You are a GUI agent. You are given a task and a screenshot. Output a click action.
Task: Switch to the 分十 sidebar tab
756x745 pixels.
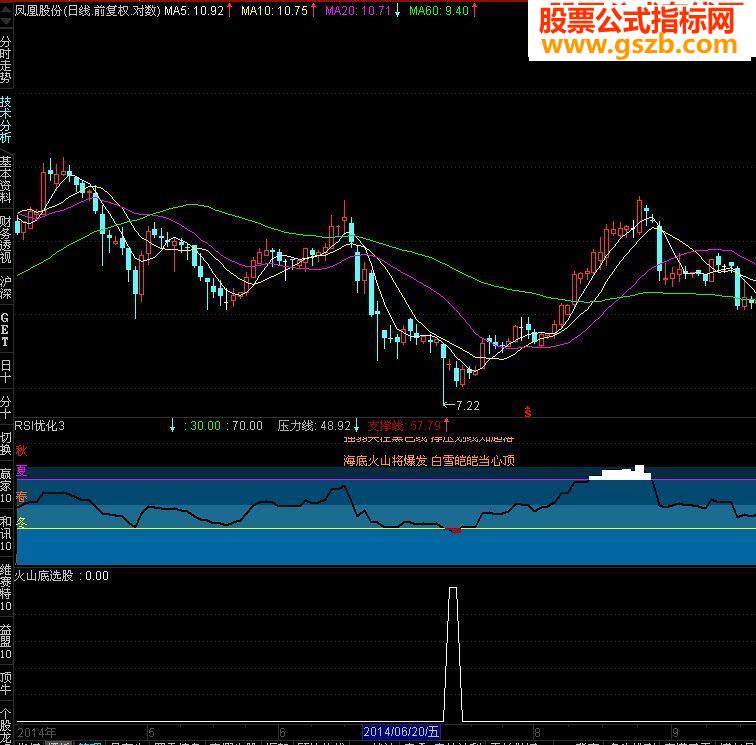click(5, 408)
